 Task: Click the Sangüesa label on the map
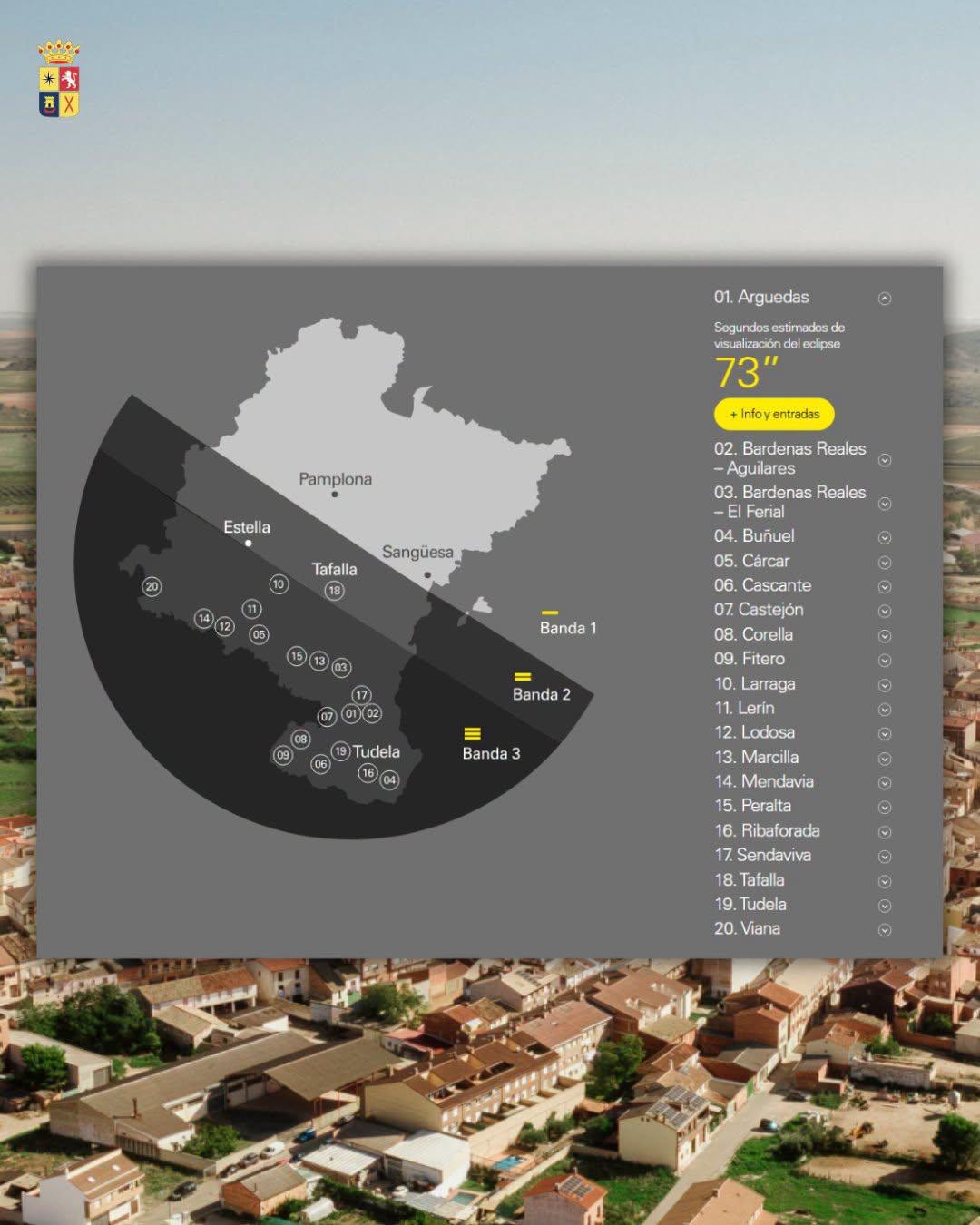[417, 552]
